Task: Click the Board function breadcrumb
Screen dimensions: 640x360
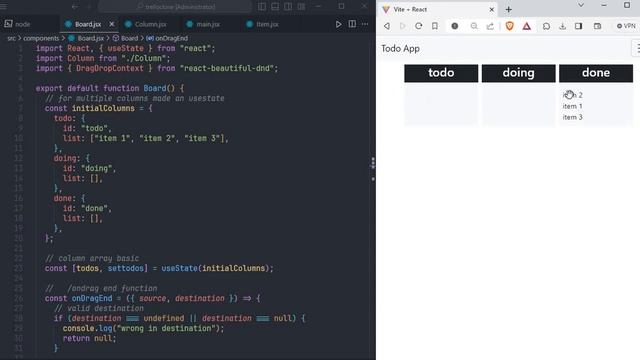Action: (126, 38)
